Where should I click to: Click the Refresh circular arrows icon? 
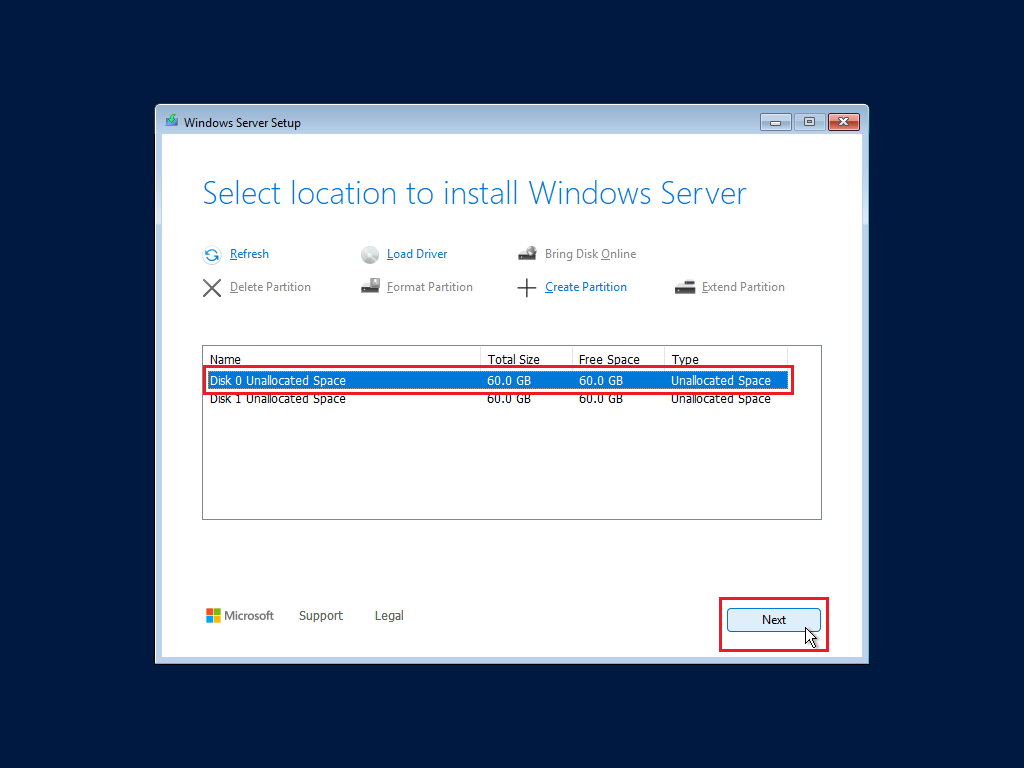tap(212, 255)
